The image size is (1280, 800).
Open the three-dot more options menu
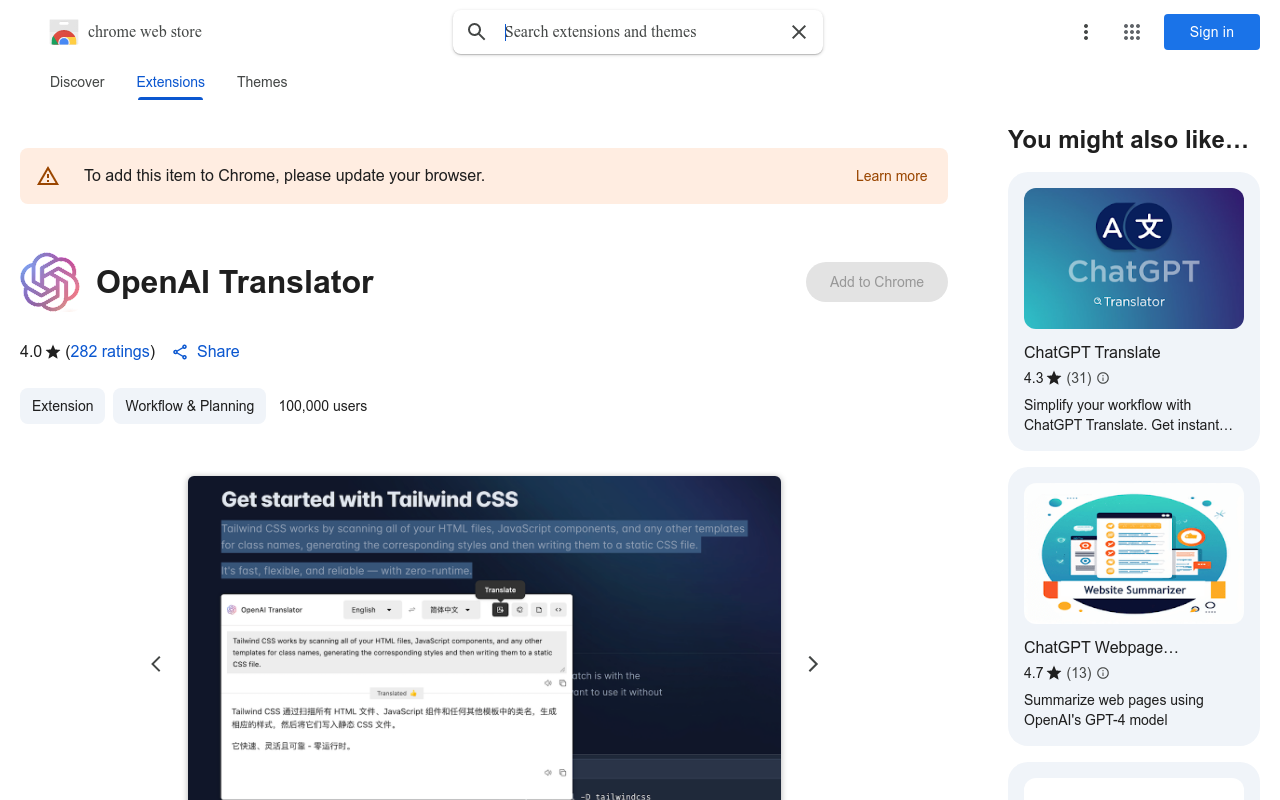click(1086, 32)
